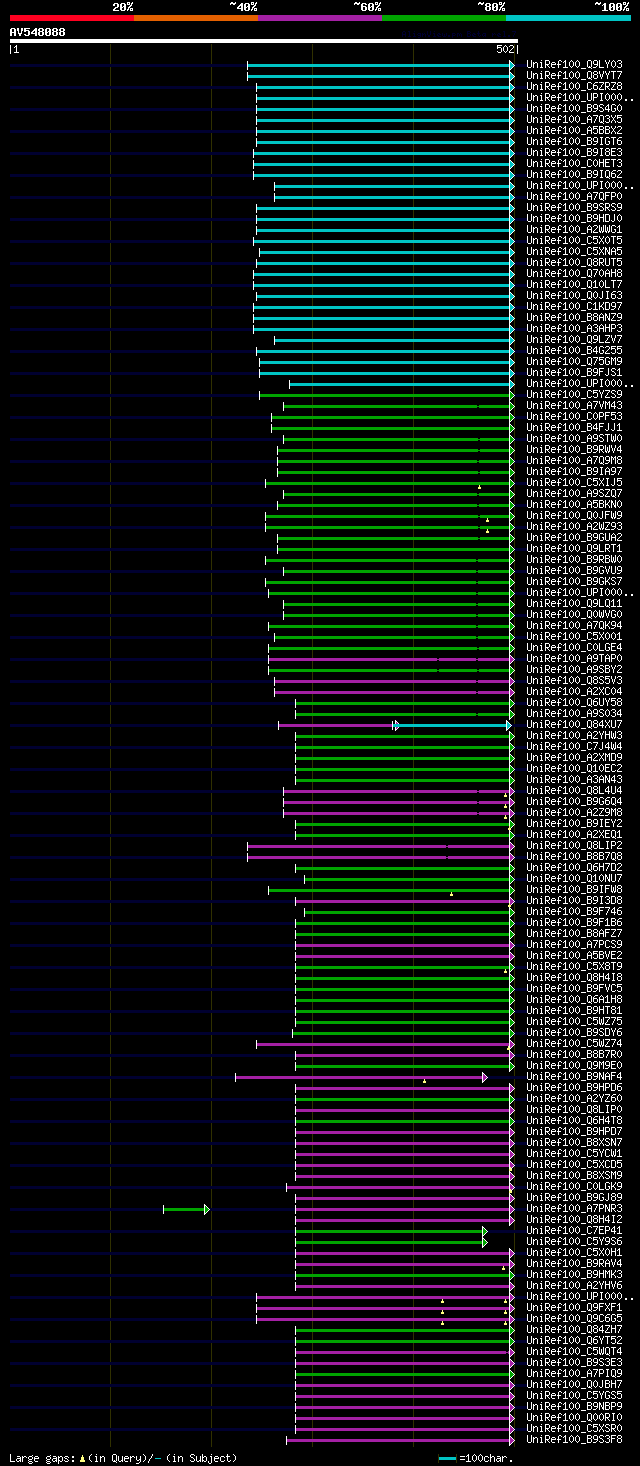This screenshot has height=1466, width=640.
Task: Open hit UniRef100_Q9LY03
Action: (x=574, y=64)
